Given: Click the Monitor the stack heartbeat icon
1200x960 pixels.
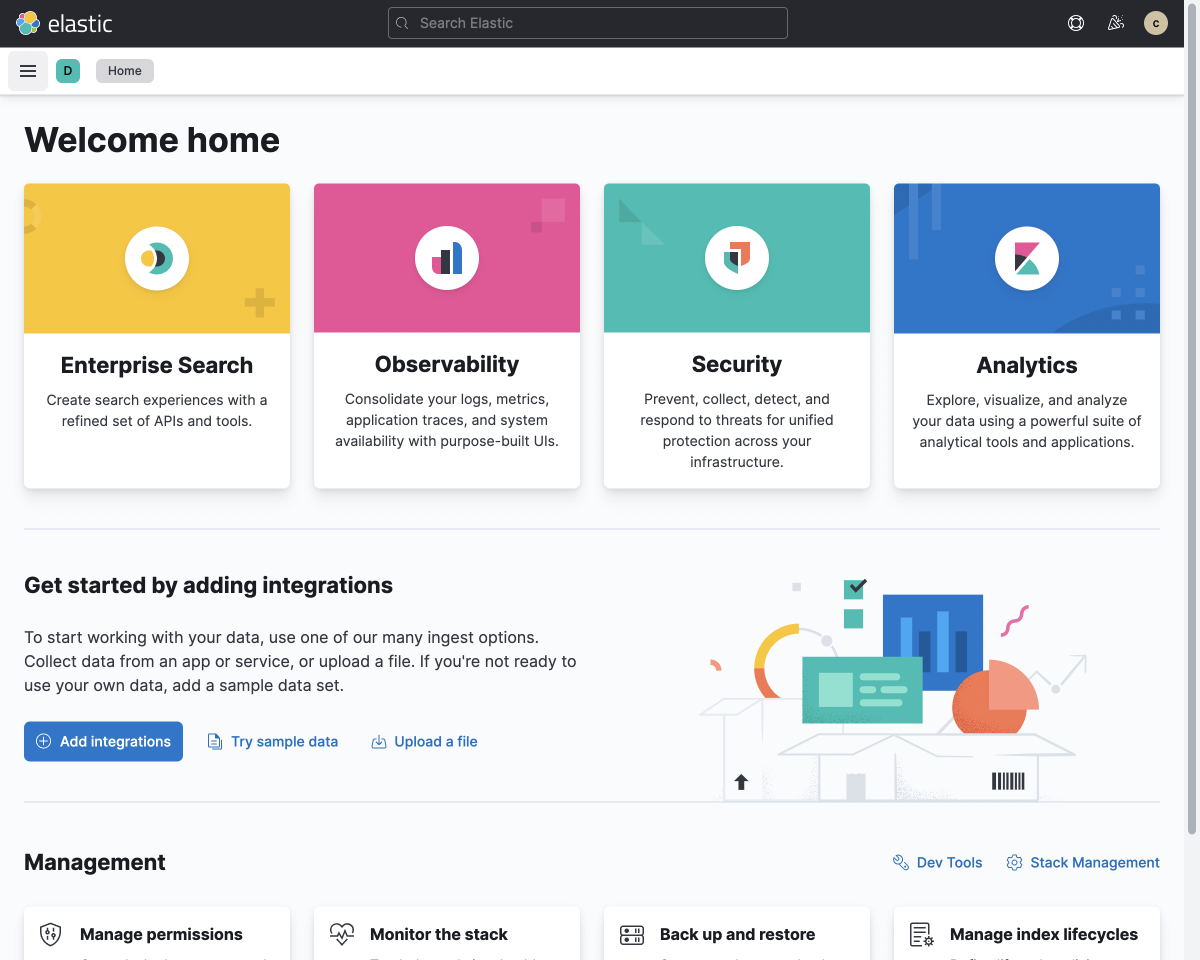Looking at the screenshot, I should pyautogui.click(x=341, y=934).
